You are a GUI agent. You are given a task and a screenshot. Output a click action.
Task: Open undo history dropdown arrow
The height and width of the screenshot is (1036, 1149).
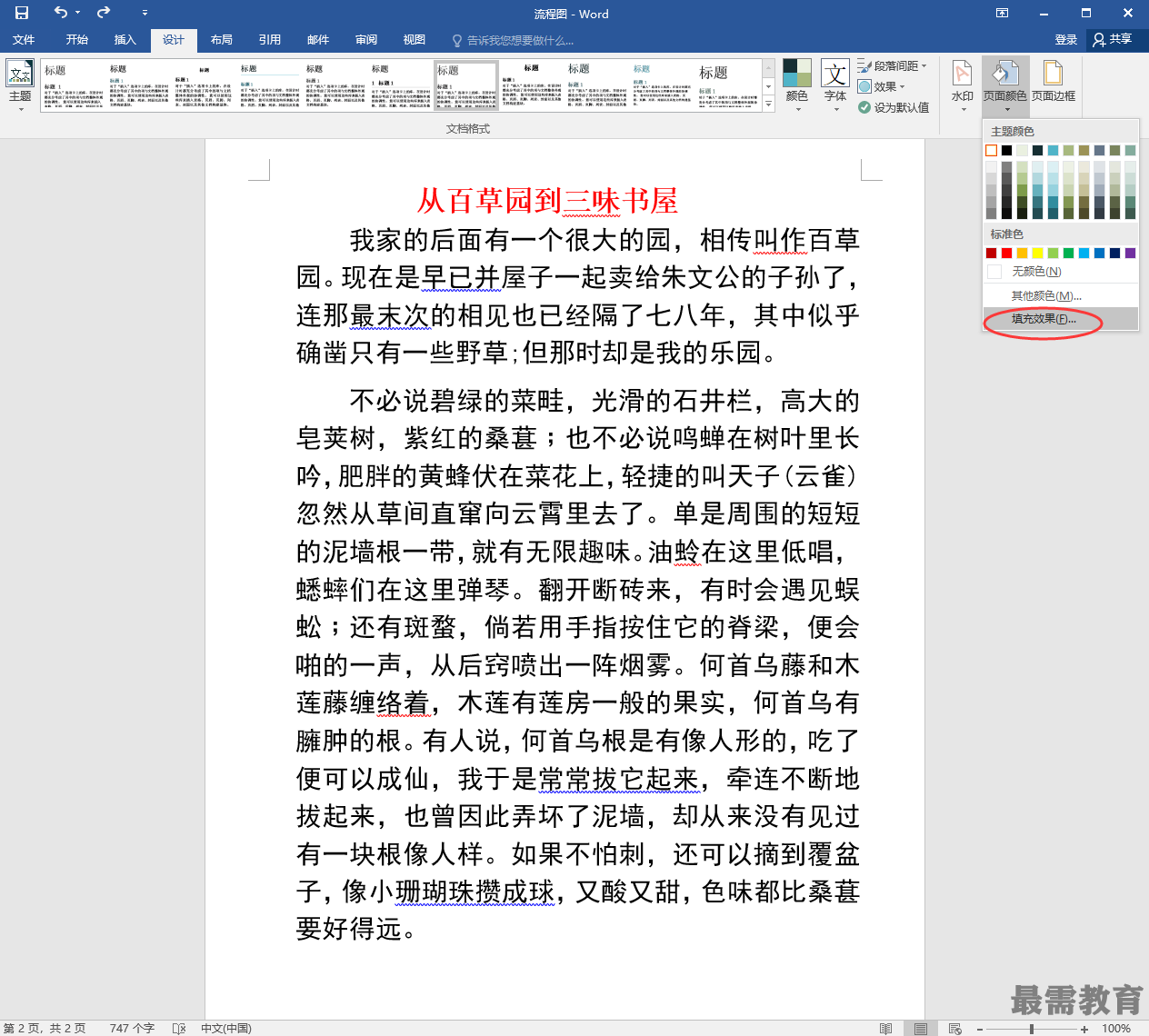tap(78, 14)
